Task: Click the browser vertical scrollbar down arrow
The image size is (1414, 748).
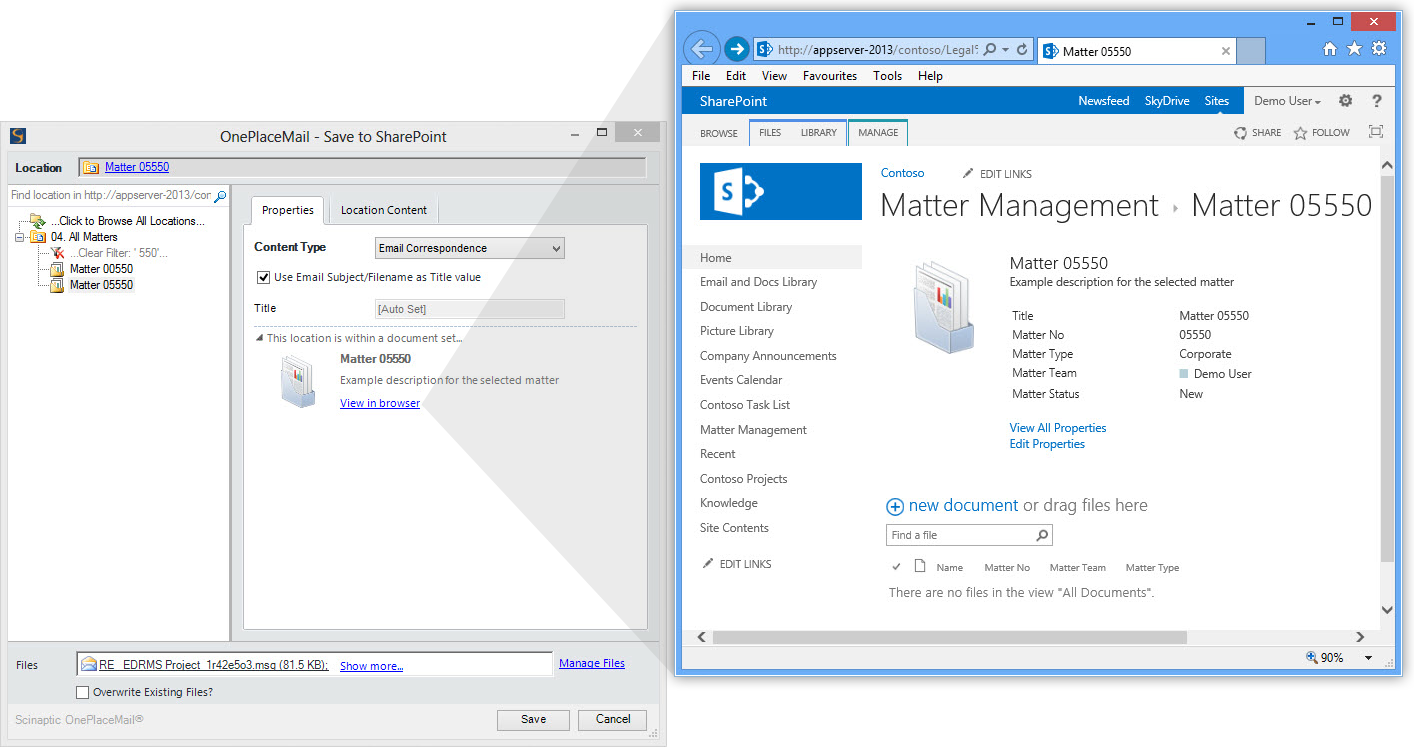Action: [x=1387, y=609]
